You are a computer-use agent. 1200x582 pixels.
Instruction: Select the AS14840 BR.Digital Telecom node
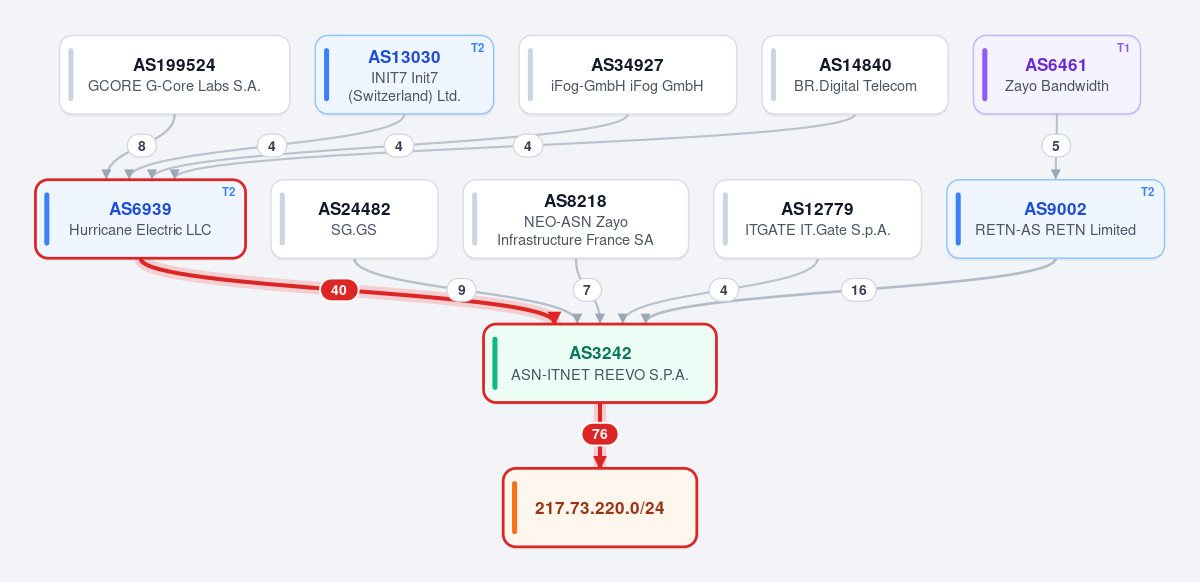coord(855,75)
